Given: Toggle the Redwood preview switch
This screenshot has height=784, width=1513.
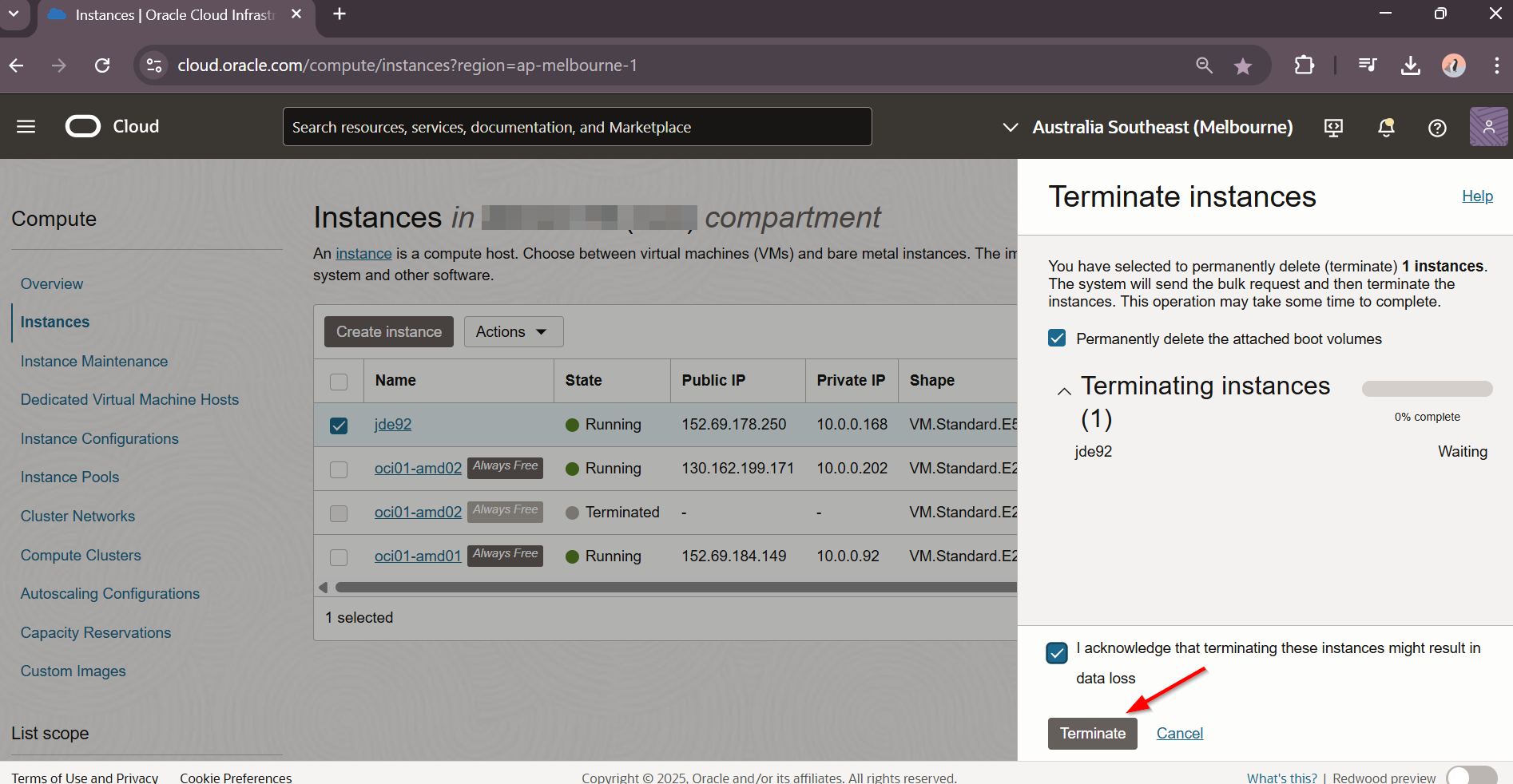Looking at the screenshot, I should pyautogui.click(x=1471, y=777).
